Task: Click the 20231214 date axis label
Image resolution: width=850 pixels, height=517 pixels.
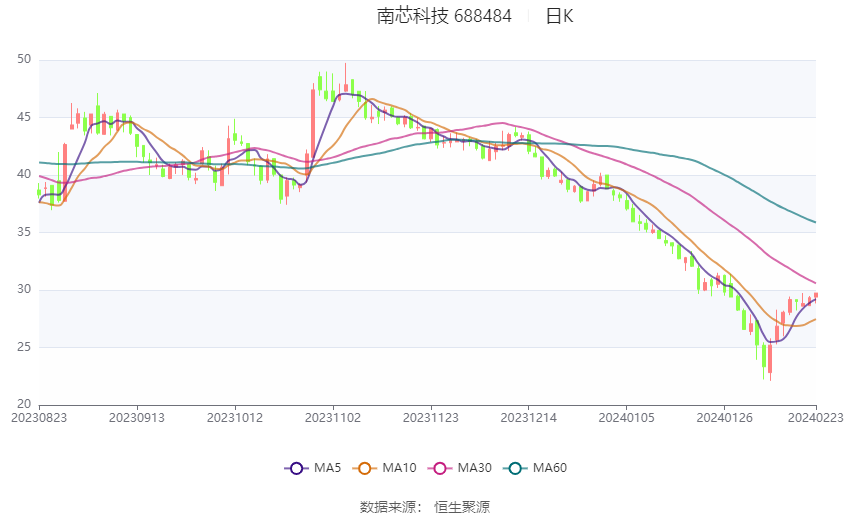Action: coord(529,418)
